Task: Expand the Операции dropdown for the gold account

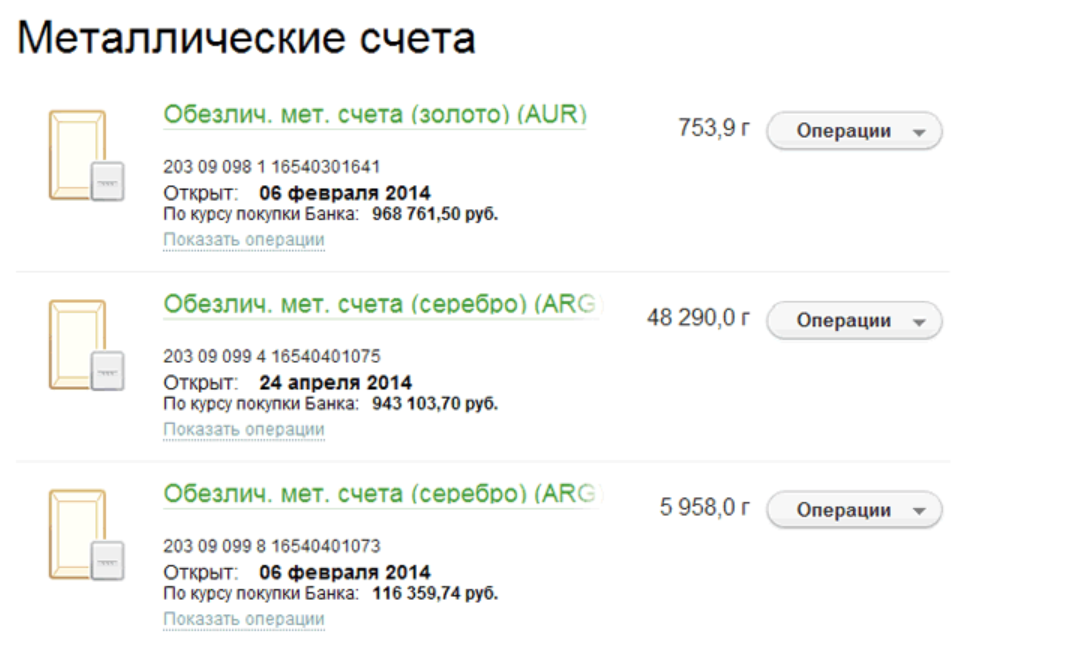Action: tap(854, 131)
